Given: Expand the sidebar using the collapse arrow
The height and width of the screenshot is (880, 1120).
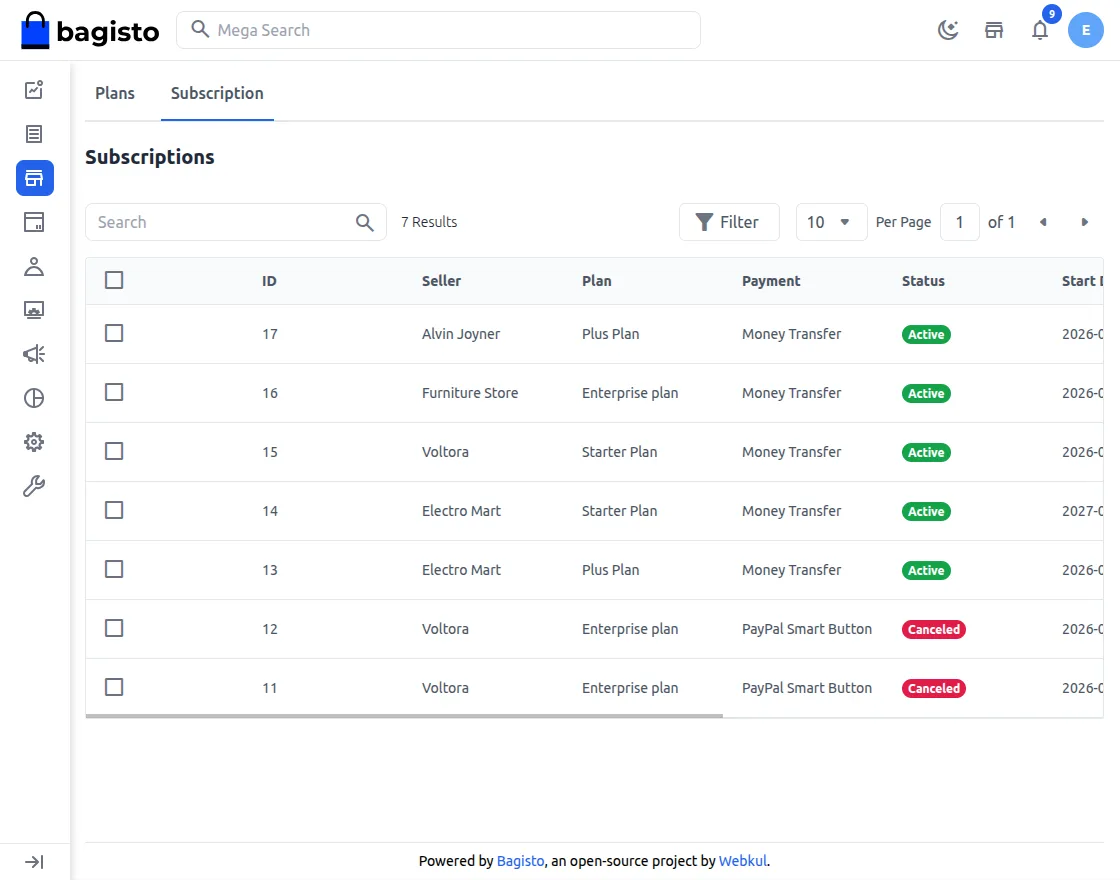Looking at the screenshot, I should pos(34,862).
